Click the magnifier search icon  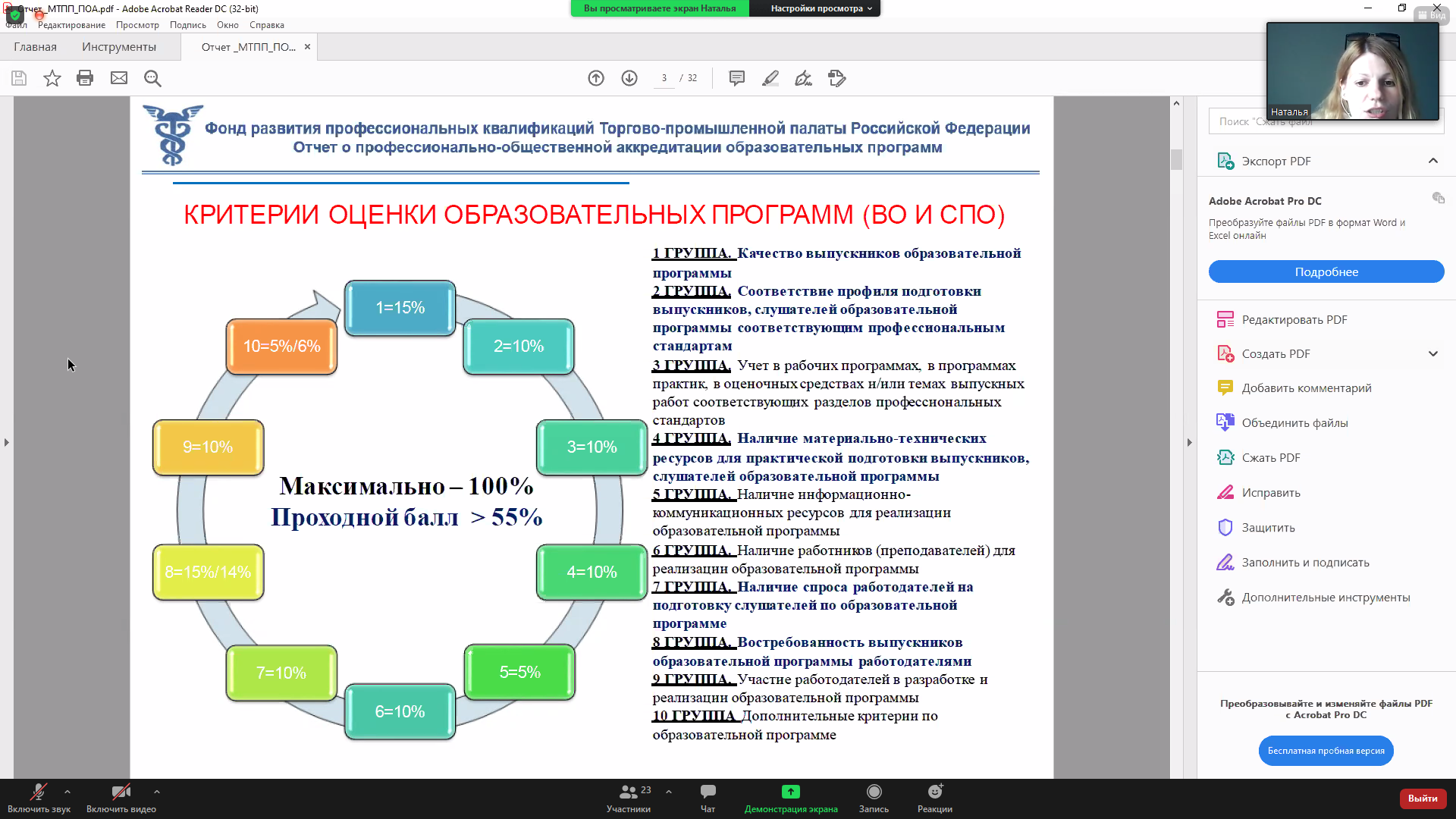(x=152, y=78)
